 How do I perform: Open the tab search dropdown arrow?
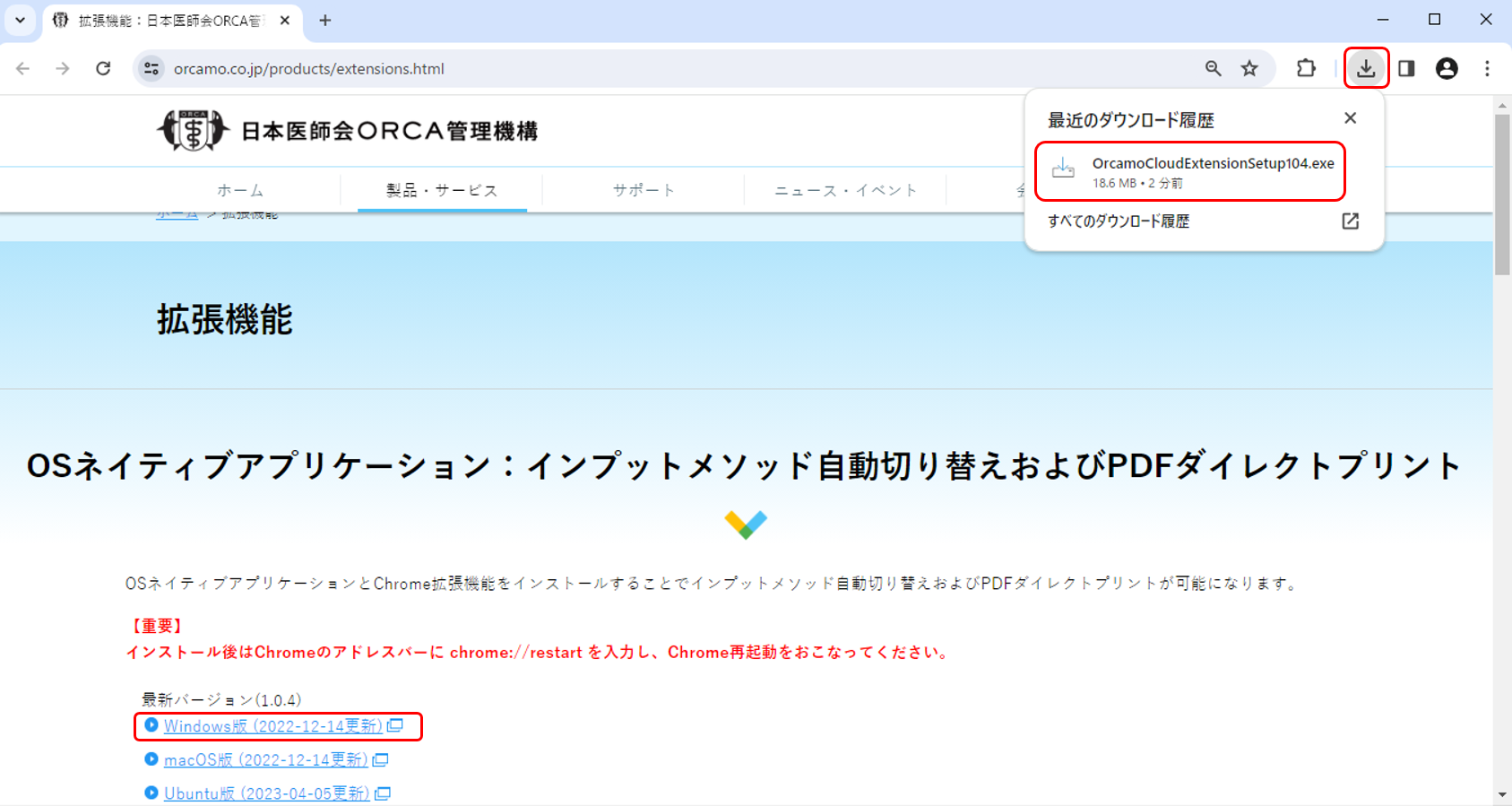coord(20,20)
